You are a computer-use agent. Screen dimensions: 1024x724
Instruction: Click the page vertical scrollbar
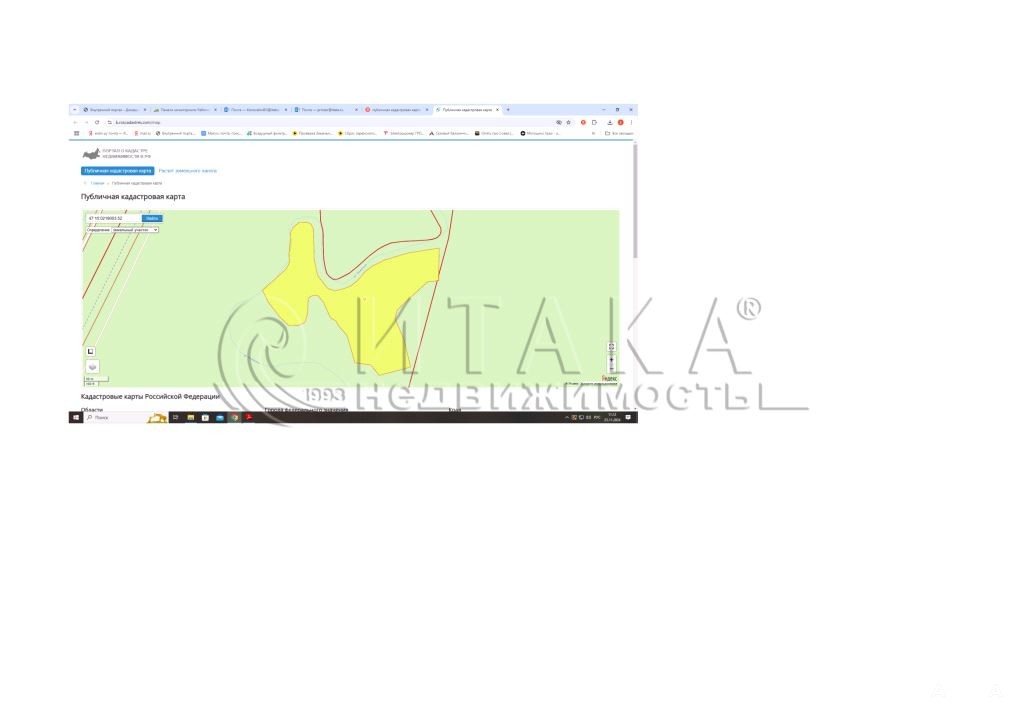(635, 201)
